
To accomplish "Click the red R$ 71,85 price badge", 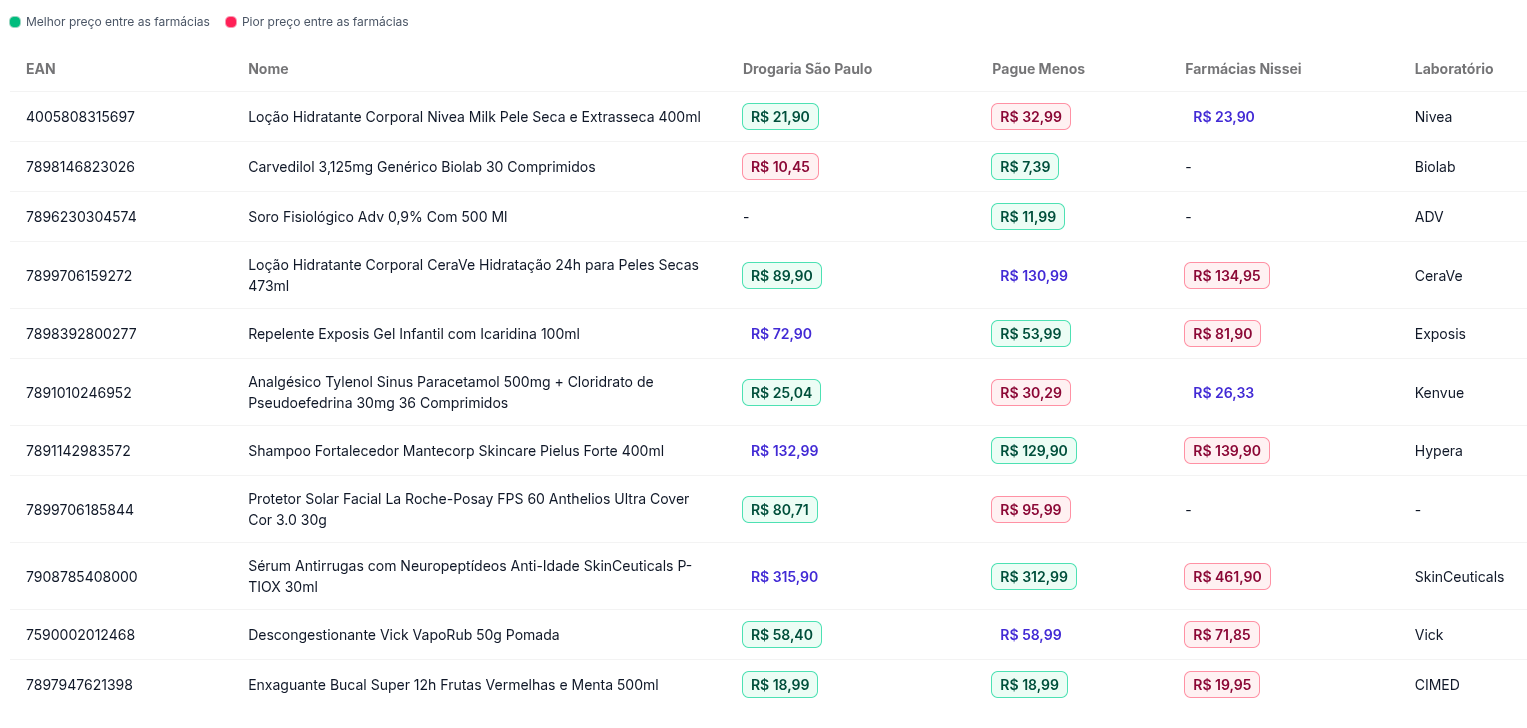I will [x=1222, y=635].
